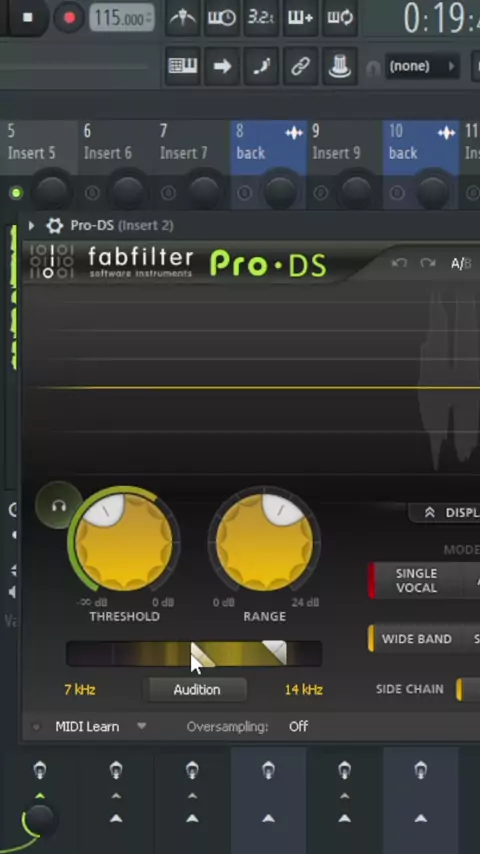480x854 pixels.
Task: Click the stop playback button
Action: (x=27, y=17)
